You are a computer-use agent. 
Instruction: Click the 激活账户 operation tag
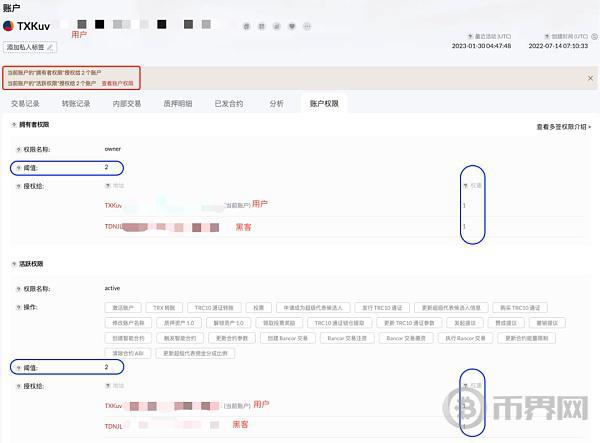[122, 307]
